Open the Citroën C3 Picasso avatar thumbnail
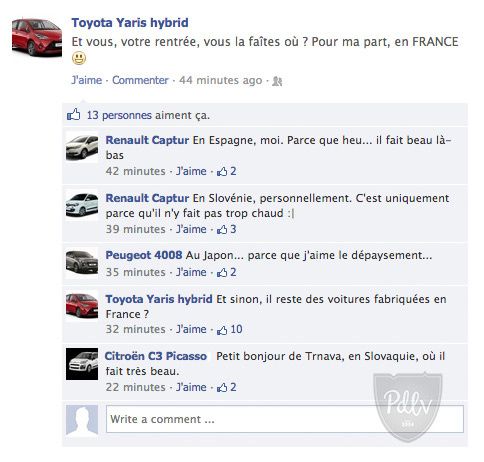 point(82,364)
